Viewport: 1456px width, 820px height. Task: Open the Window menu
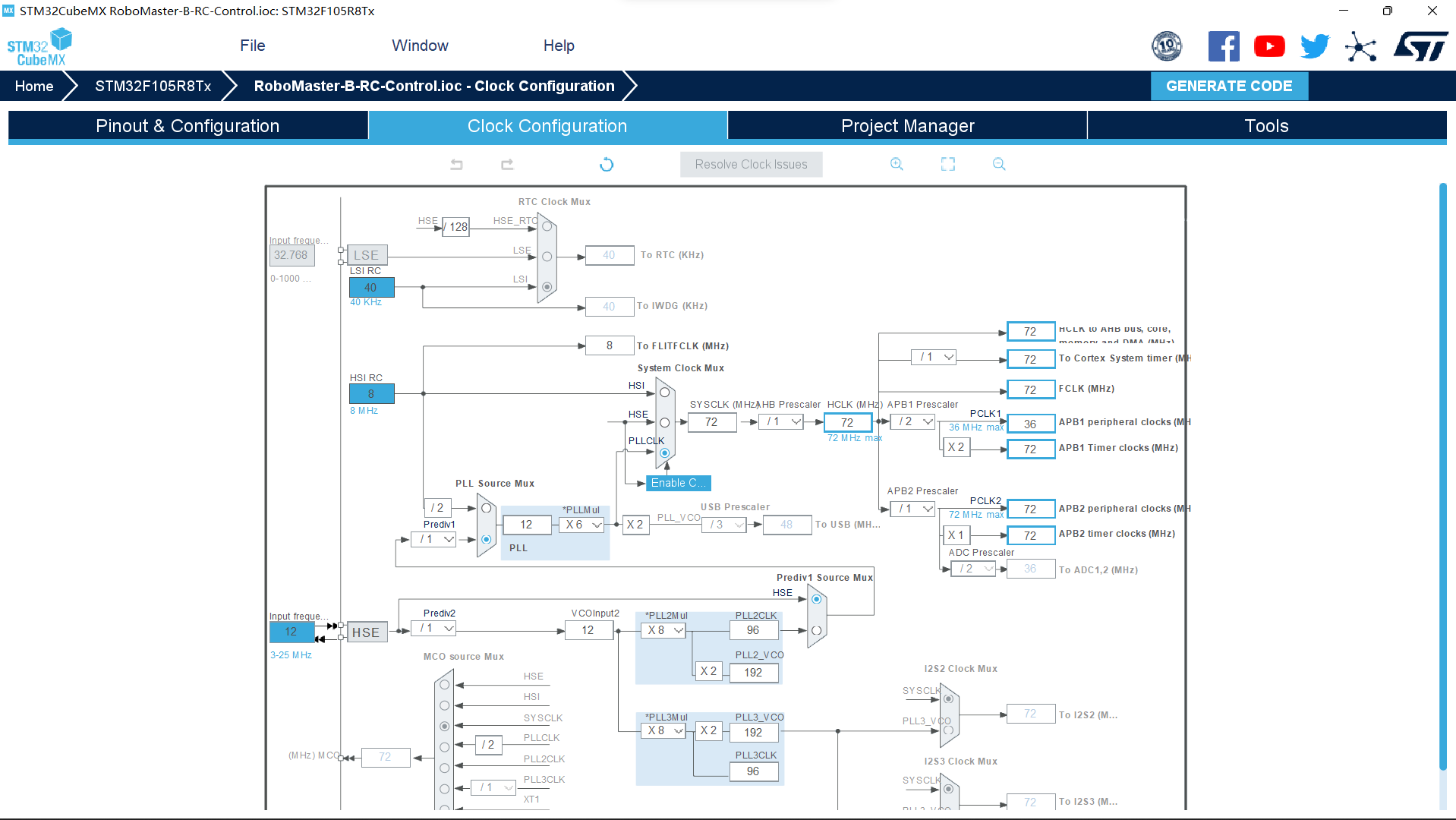[420, 46]
